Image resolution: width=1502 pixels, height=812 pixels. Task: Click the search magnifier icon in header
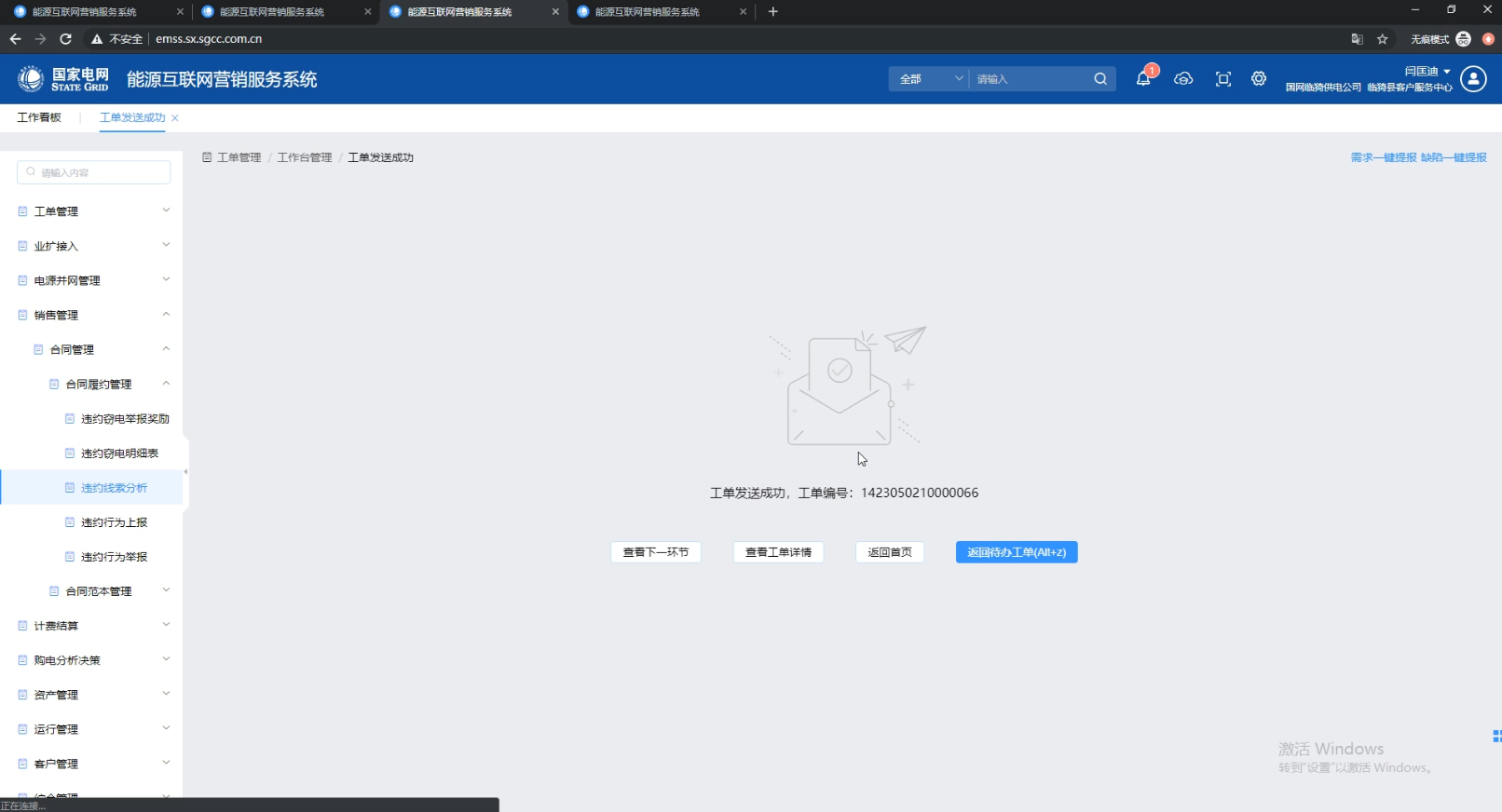[1100, 79]
